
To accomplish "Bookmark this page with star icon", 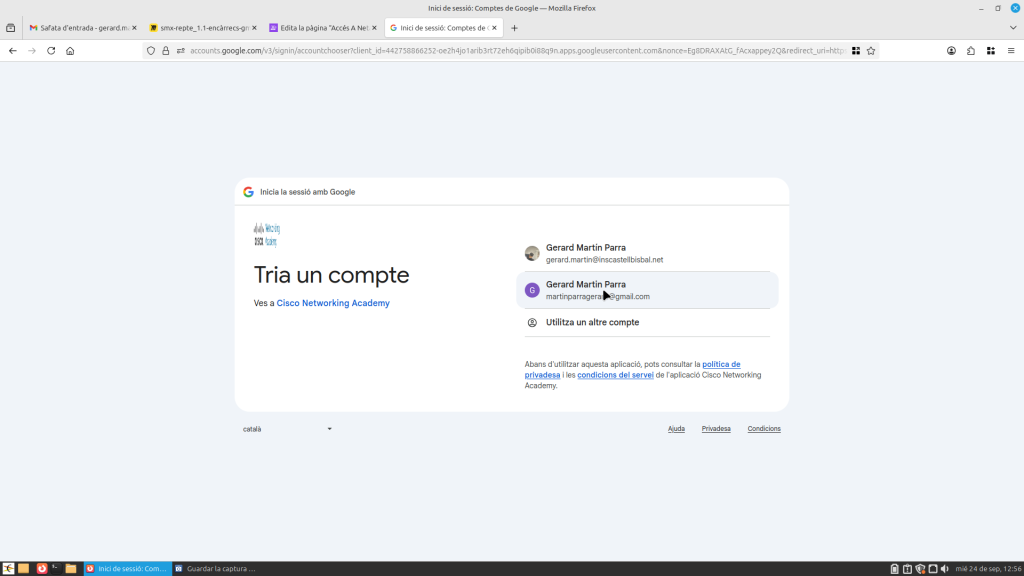I will click(871, 51).
